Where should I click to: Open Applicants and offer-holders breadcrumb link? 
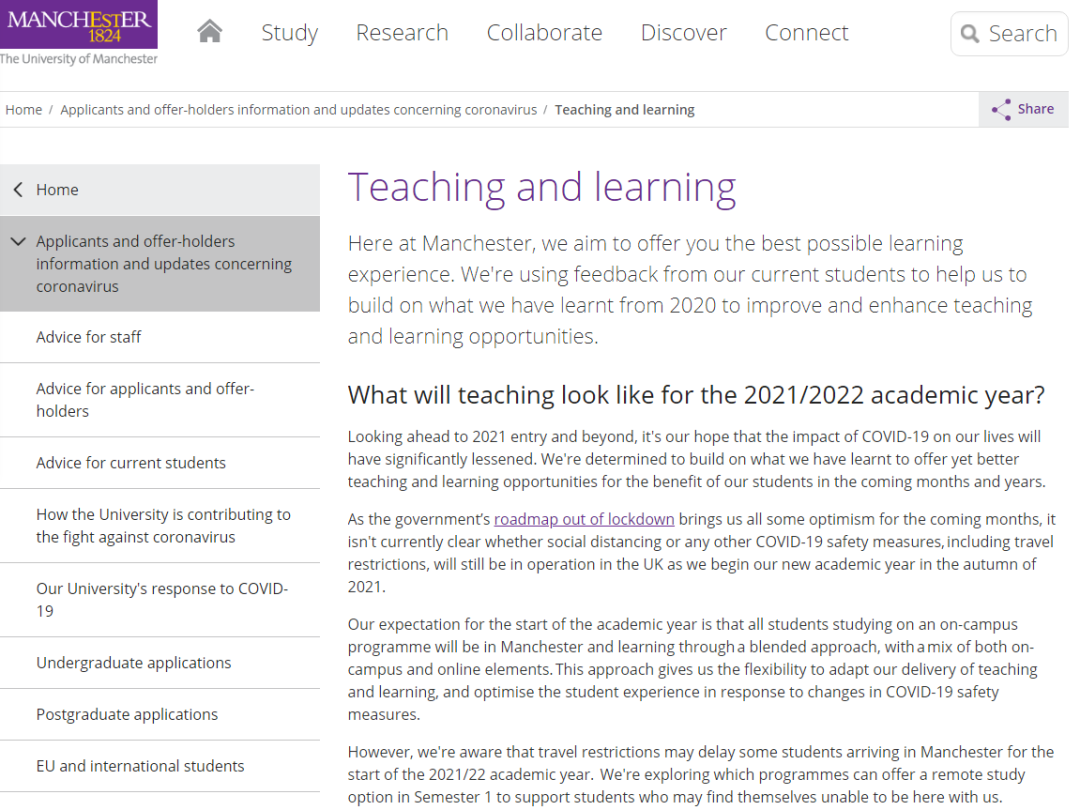point(298,110)
